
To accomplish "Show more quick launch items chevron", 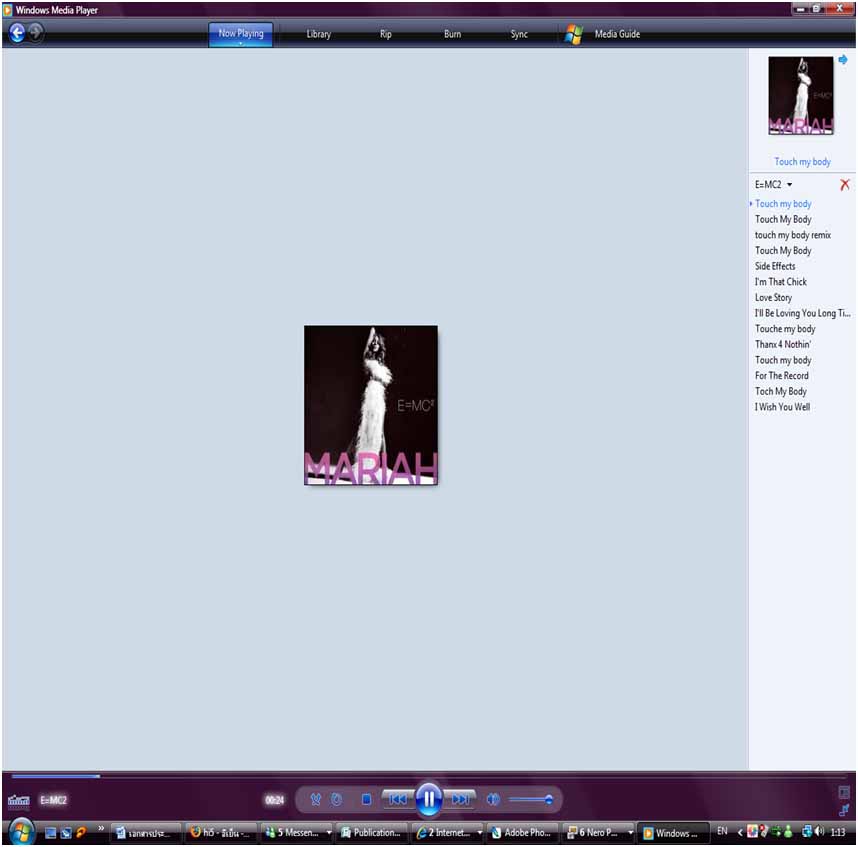I will 101,828.
